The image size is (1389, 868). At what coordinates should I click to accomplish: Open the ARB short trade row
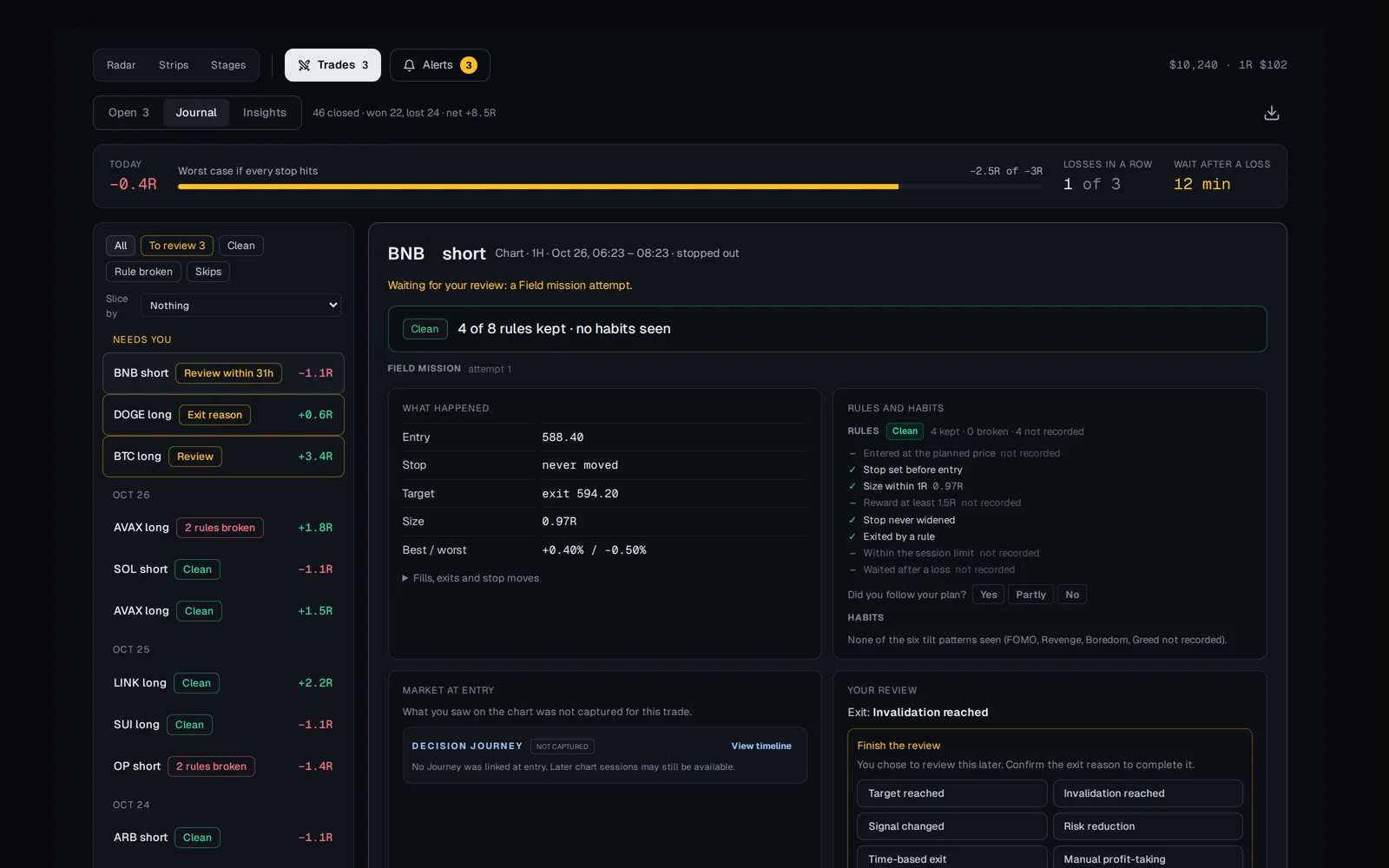223,838
